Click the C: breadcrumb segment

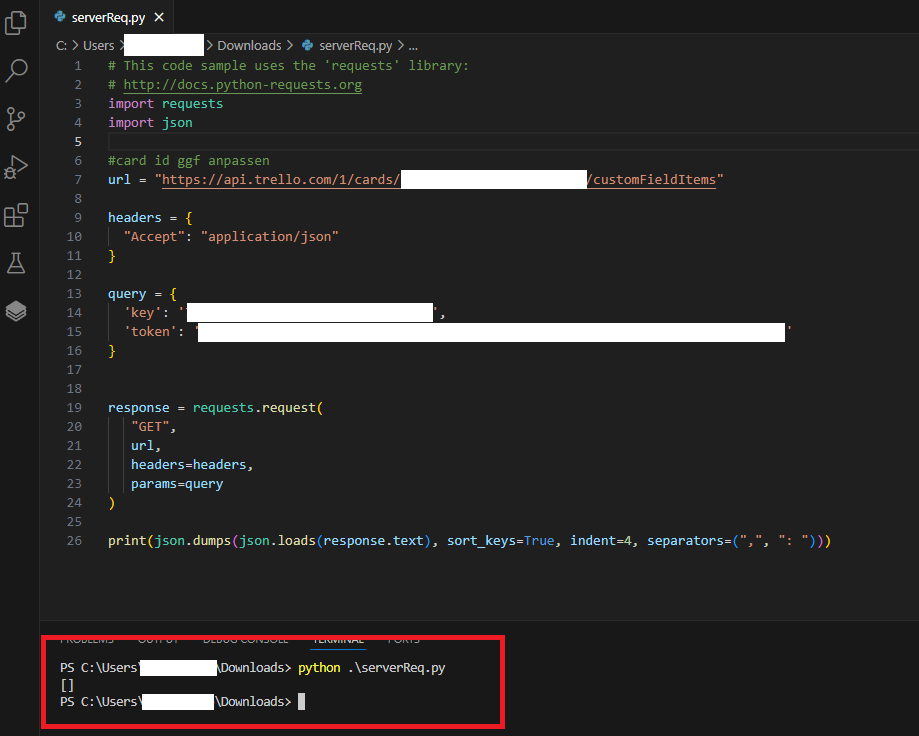coord(62,46)
